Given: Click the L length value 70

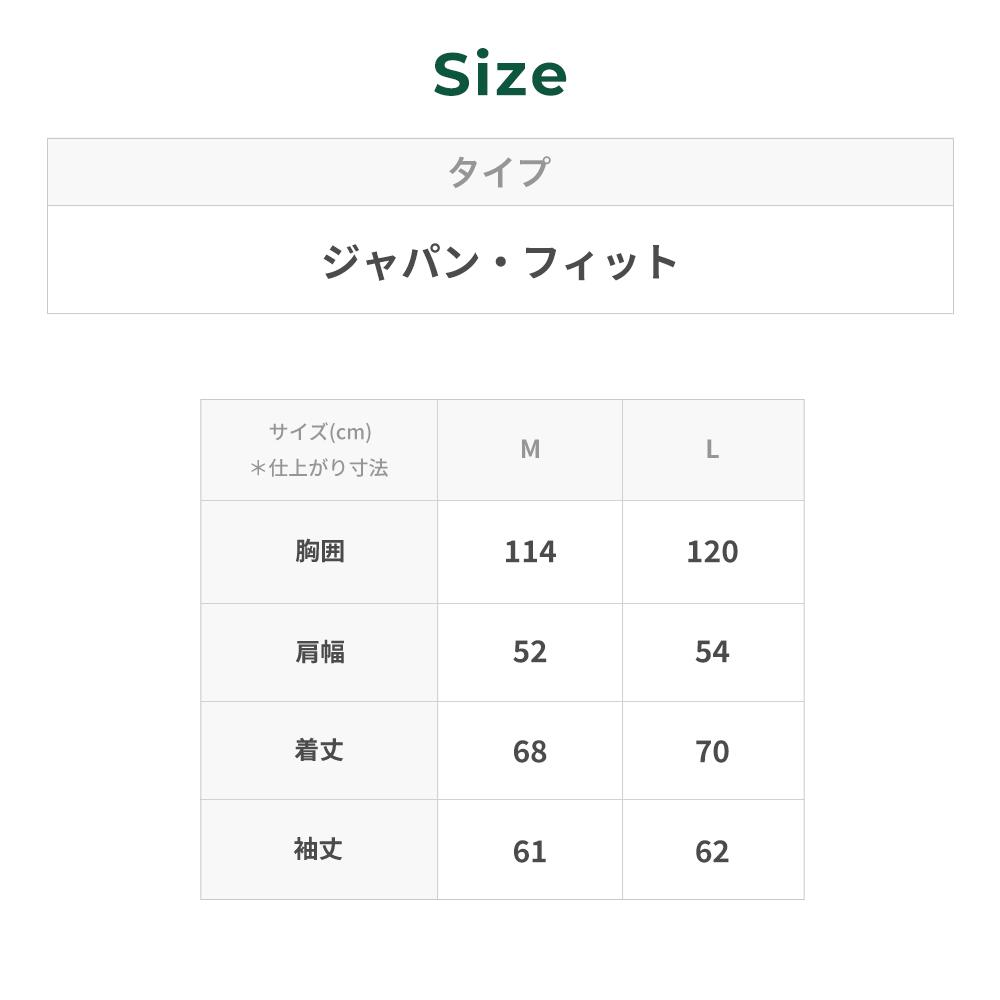Looking at the screenshot, I should [712, 752].
